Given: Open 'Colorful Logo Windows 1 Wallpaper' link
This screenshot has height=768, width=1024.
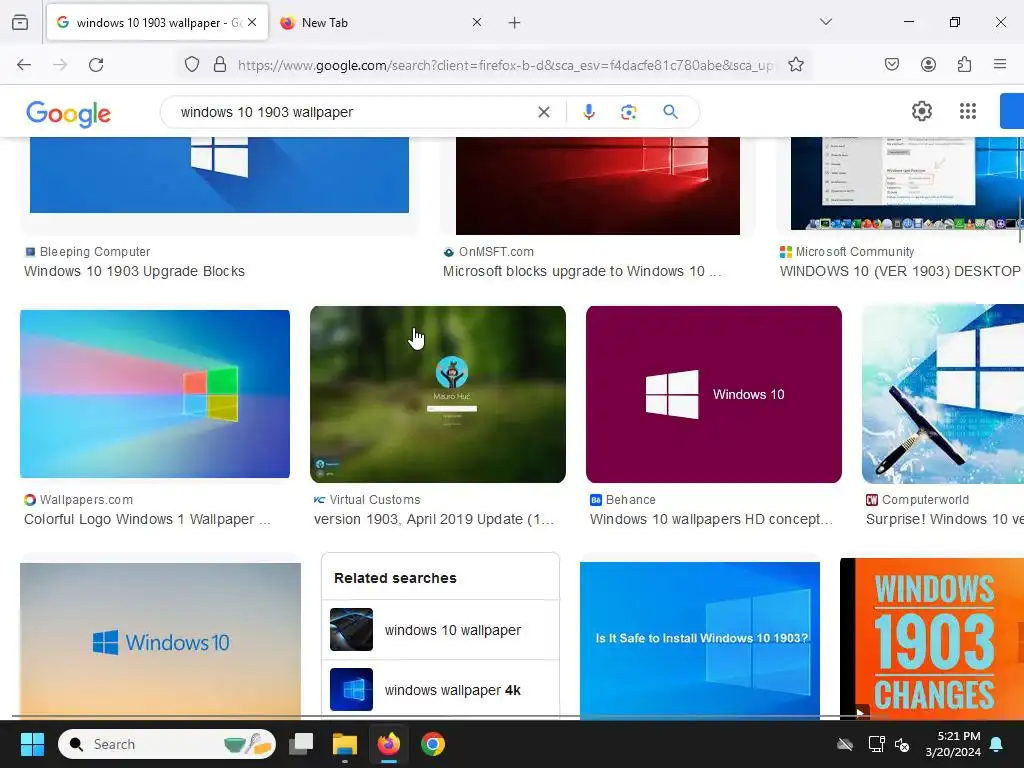Looking at the screenshot, I should click(x=147, y=520).
